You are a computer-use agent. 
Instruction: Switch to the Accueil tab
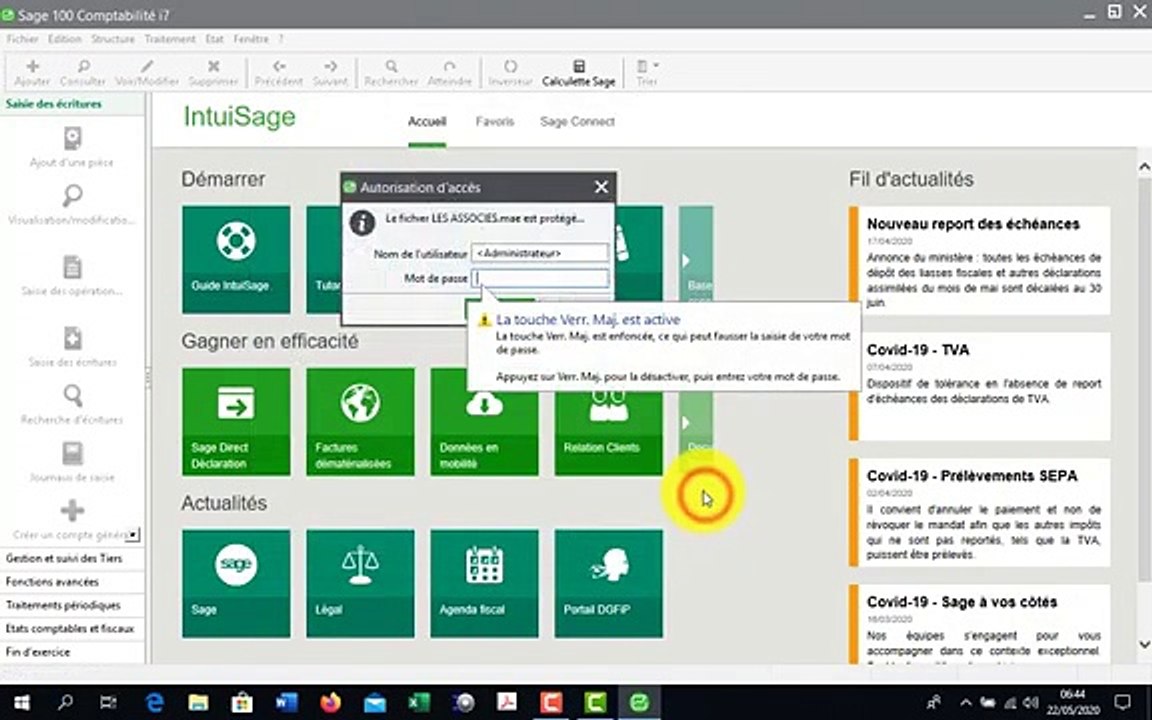click(x=427, y=121)
